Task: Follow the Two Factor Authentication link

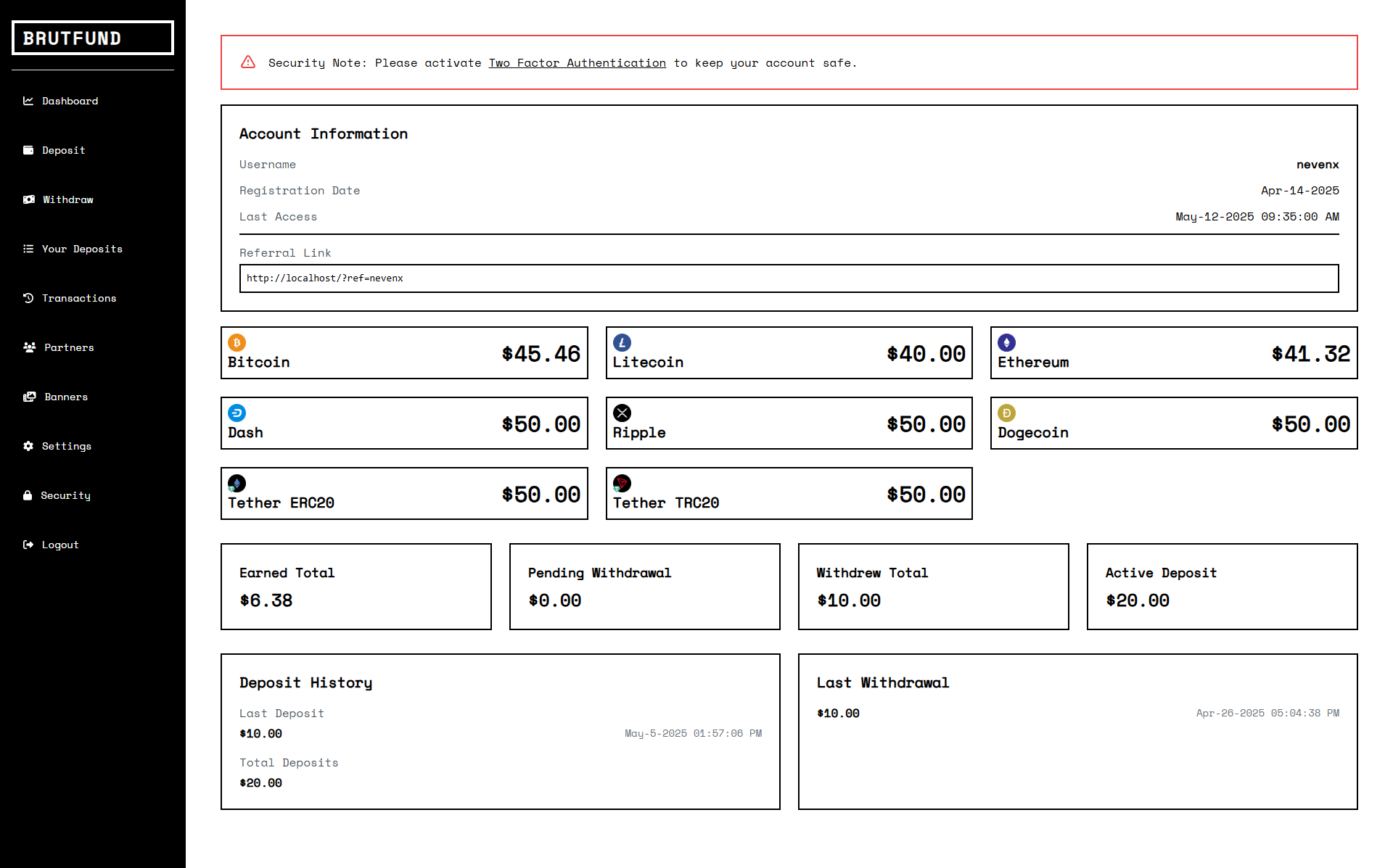Action: pos(577,63)
